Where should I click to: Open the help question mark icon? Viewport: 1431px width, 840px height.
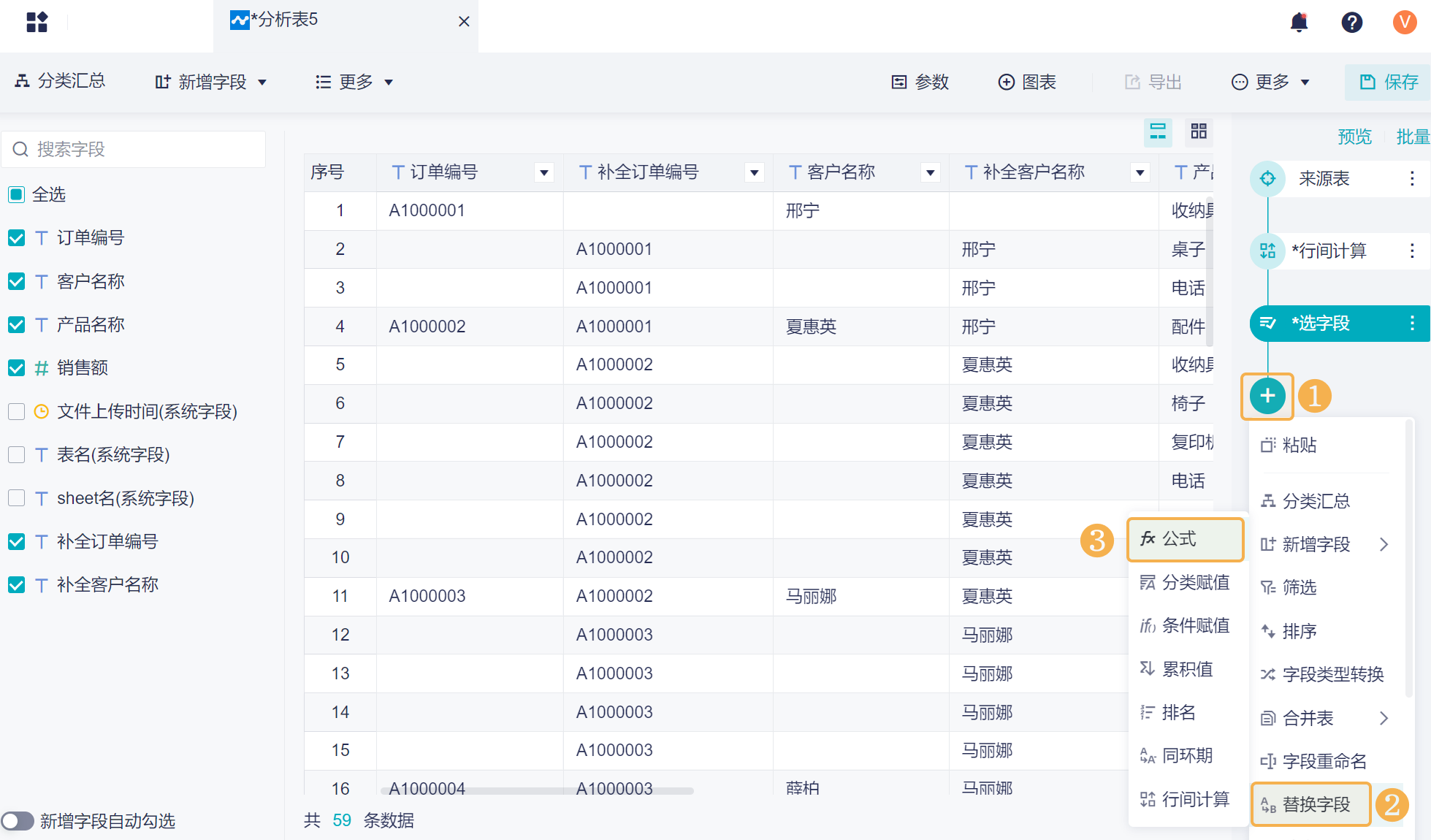[1351, 22]
